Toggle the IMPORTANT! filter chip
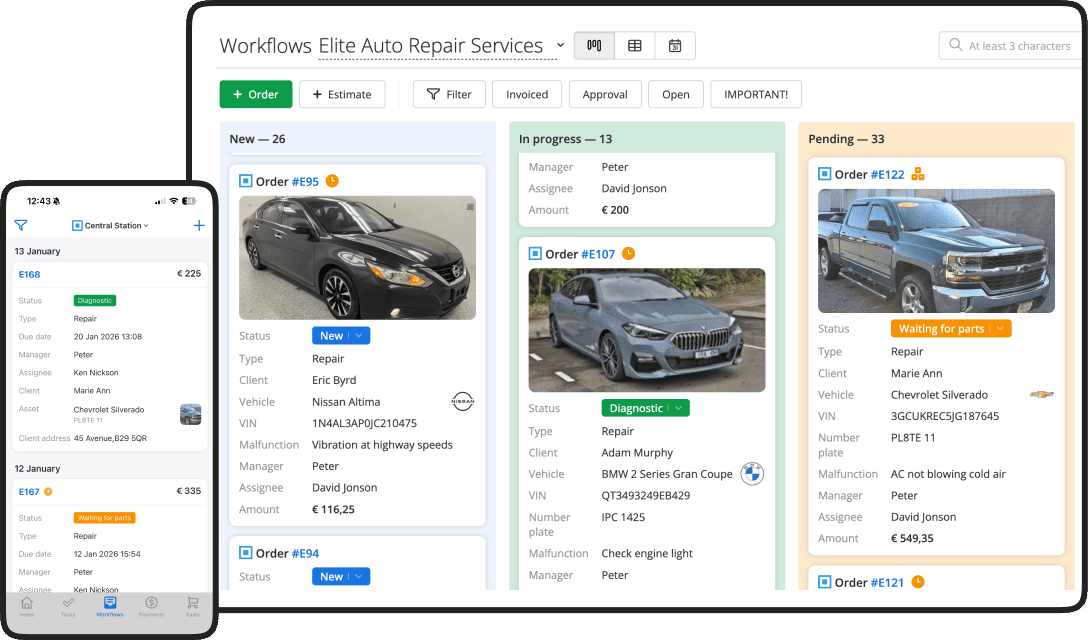 [x=755, y=94]
